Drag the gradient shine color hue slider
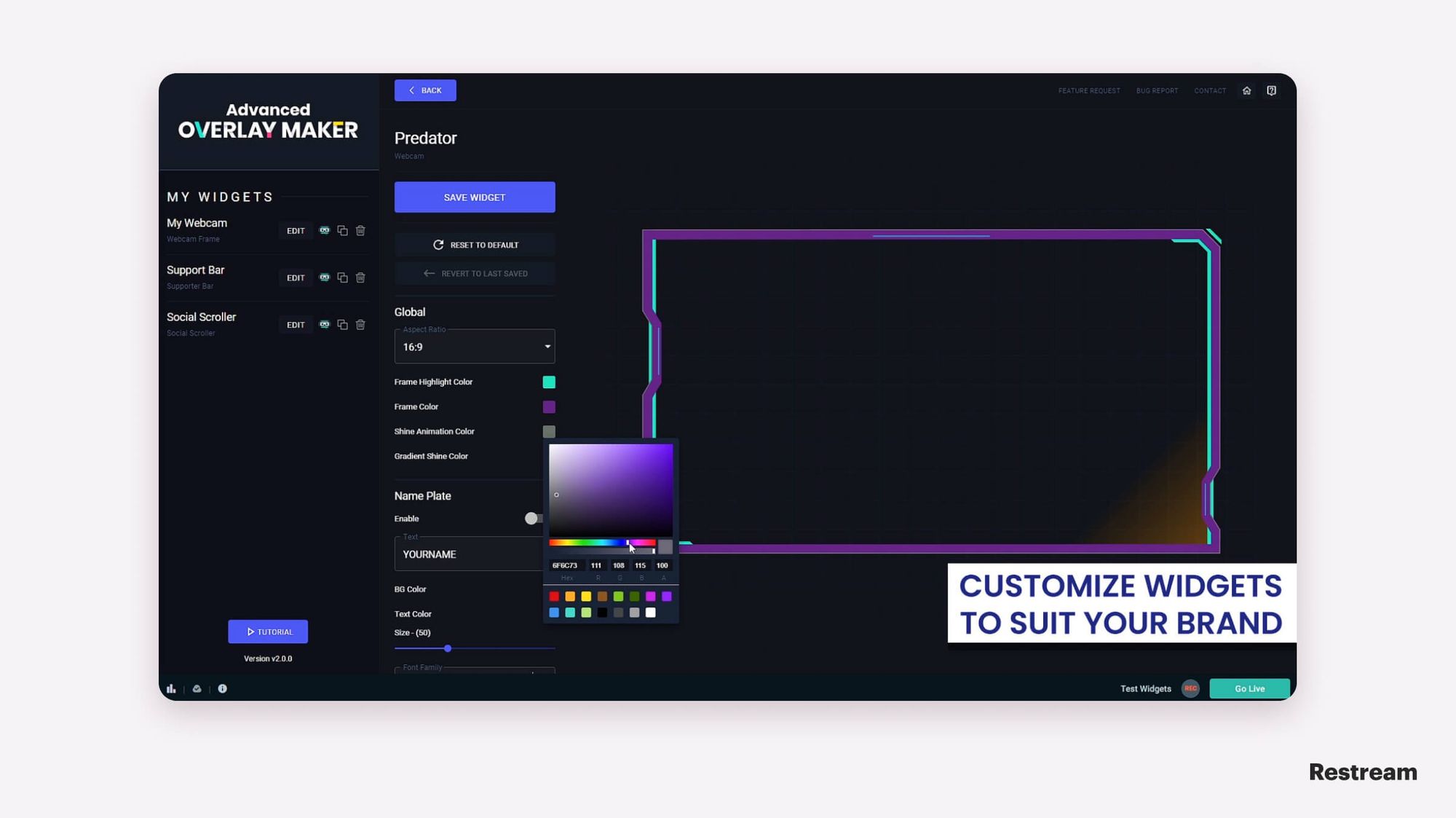Screen dimensions: 1456x818 [x=628, y=542]
